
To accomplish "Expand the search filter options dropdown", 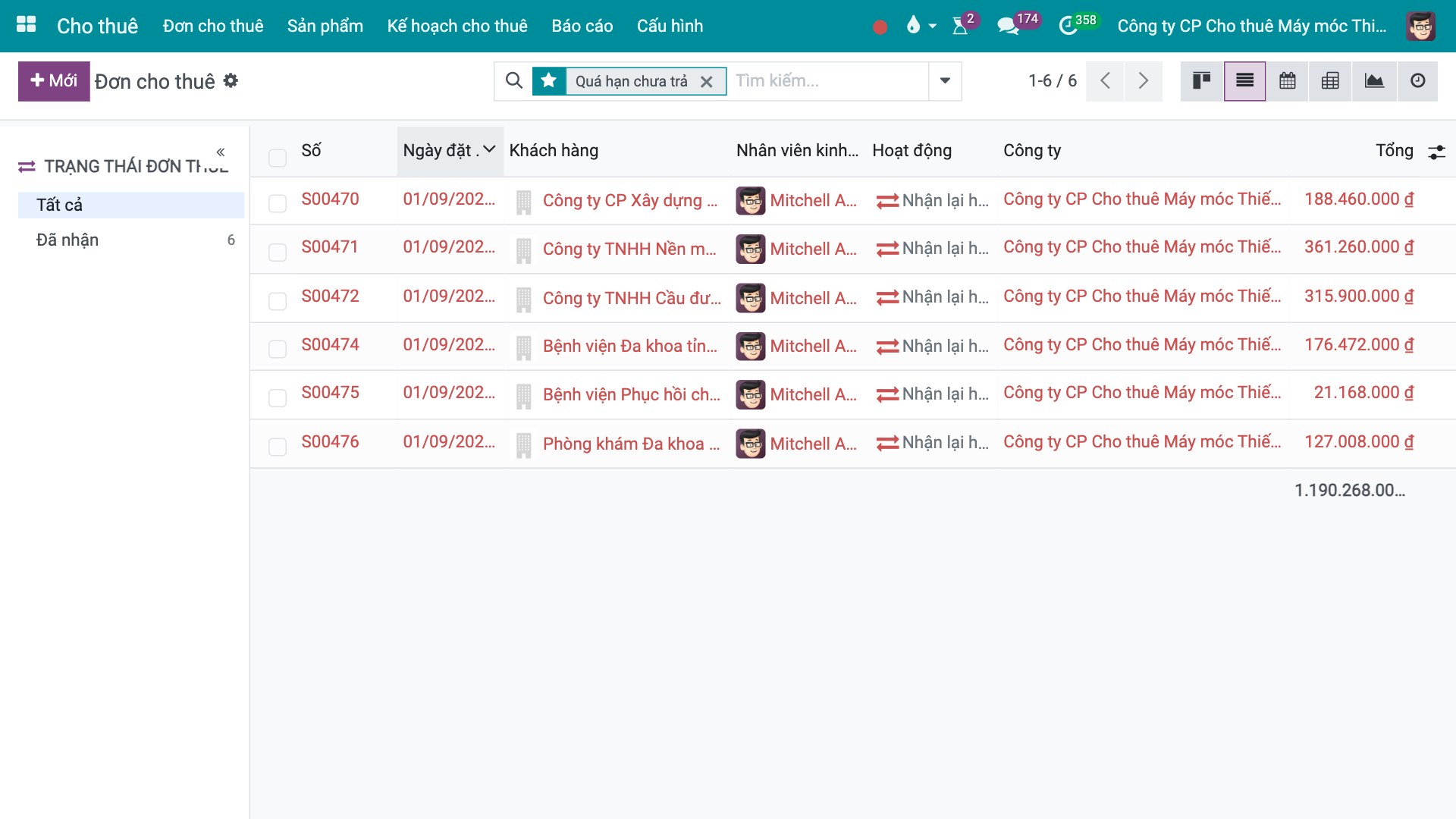I will (945, 81).
